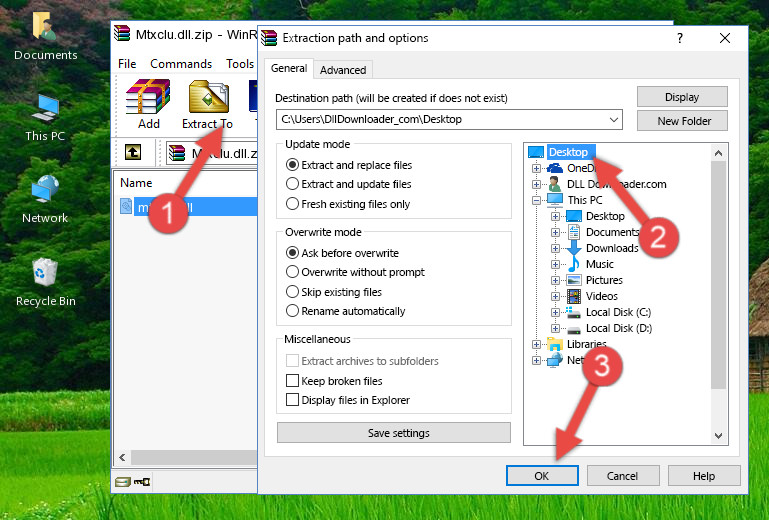Image resolution: width=769 pixels, height=520 pixels.
Task: Click folder tree scrollbar up arrow
Action: coord(718,153)
